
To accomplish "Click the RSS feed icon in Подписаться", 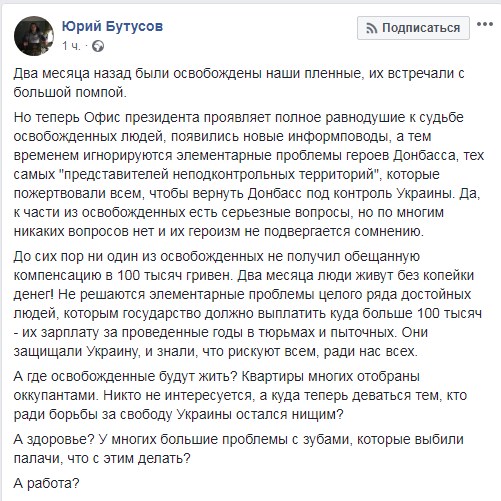I will [x=372, y=28].
